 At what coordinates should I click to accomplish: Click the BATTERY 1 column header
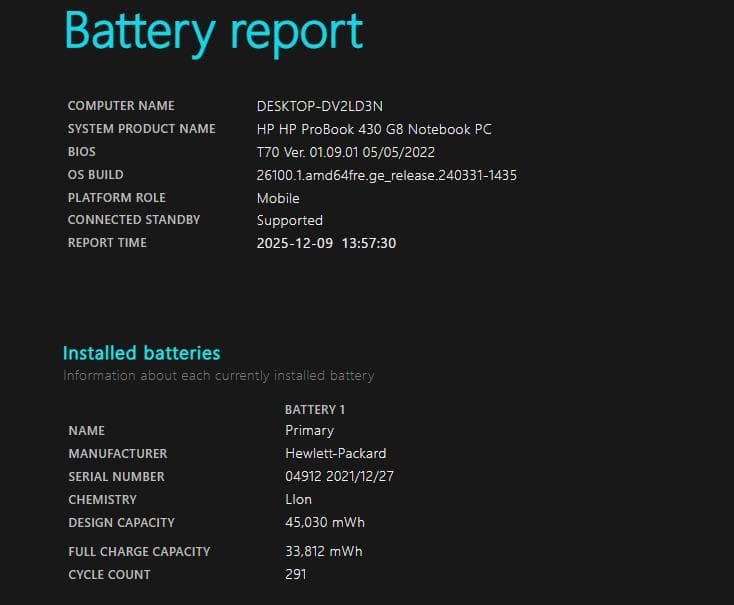[315, 409]
